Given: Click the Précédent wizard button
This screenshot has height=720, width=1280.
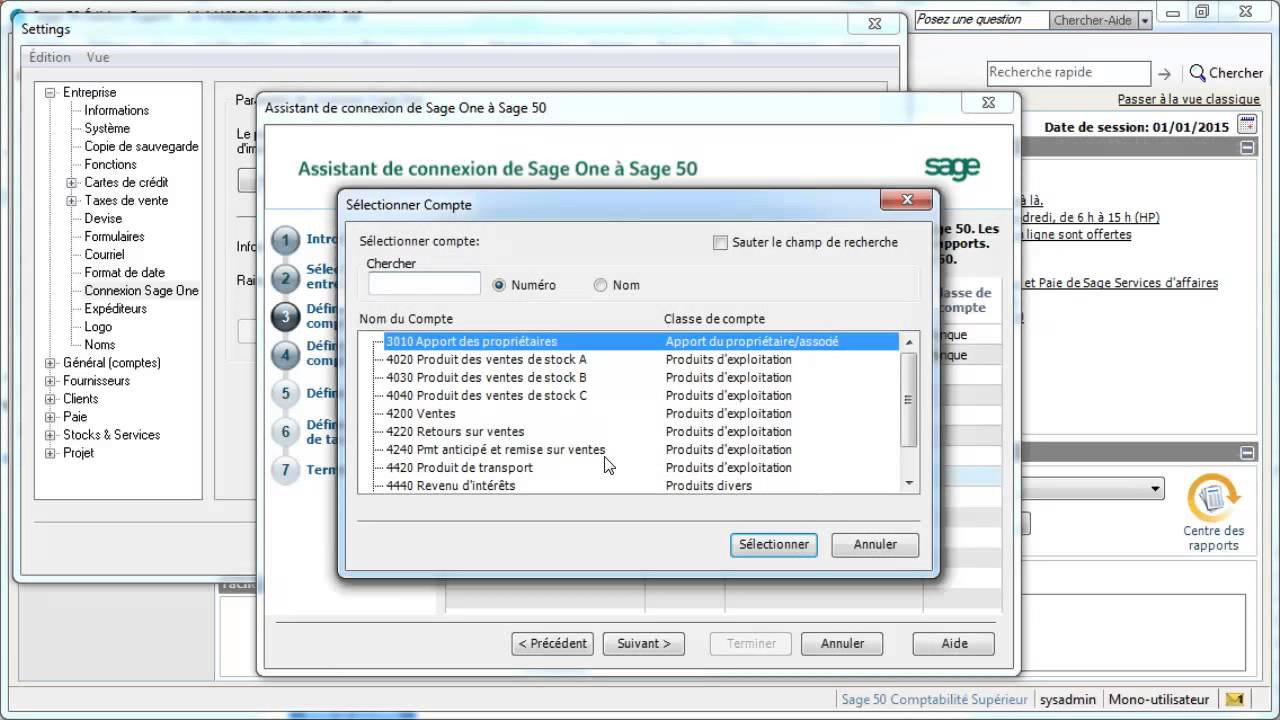Looking at the screenshot, I should 553,643.
